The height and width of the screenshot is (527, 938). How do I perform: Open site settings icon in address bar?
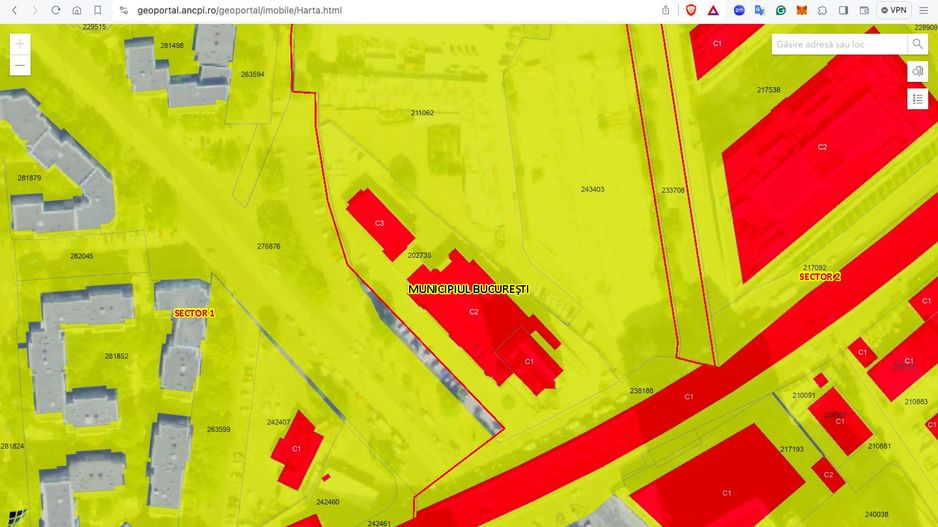tap(124, 10)
